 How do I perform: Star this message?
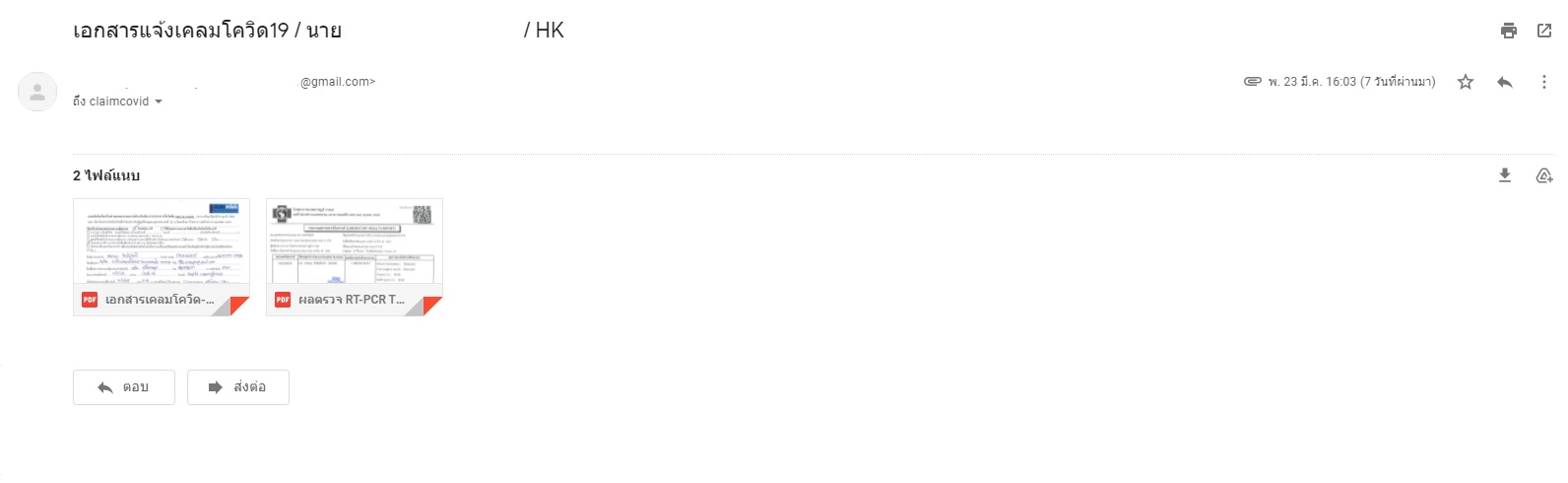1466,82
